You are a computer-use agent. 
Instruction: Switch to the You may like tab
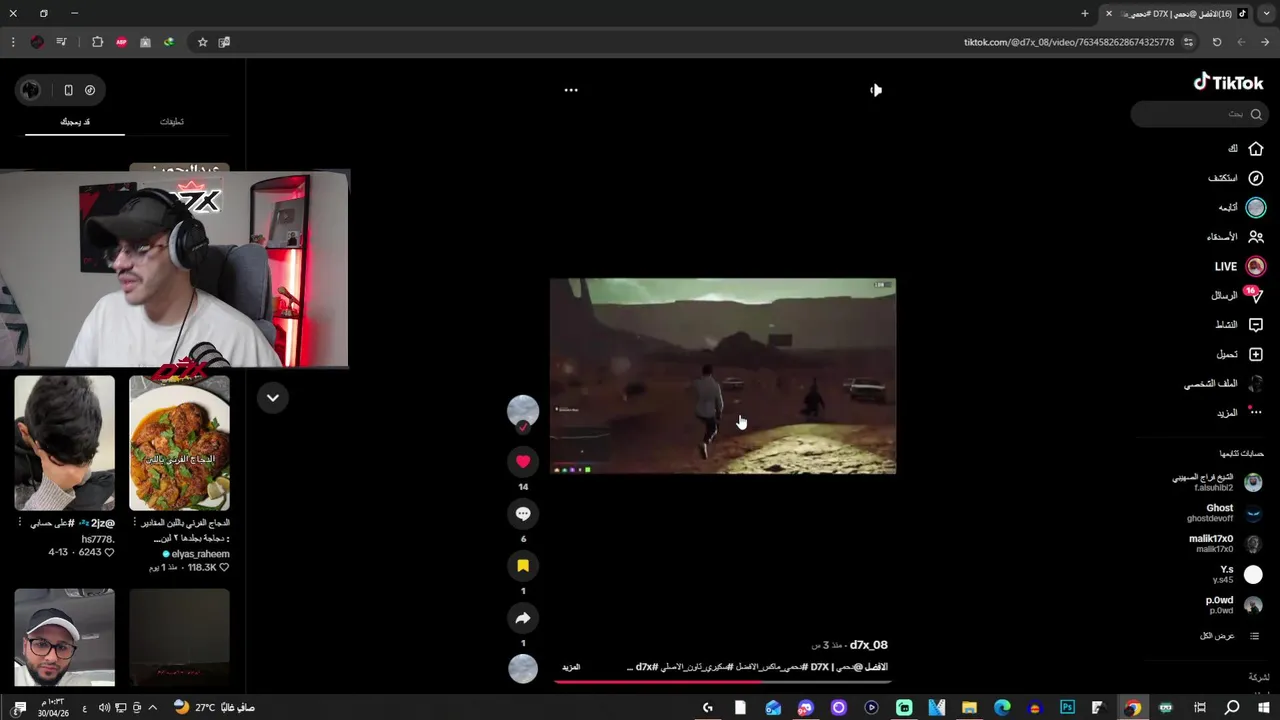click(x=75, y=122)
